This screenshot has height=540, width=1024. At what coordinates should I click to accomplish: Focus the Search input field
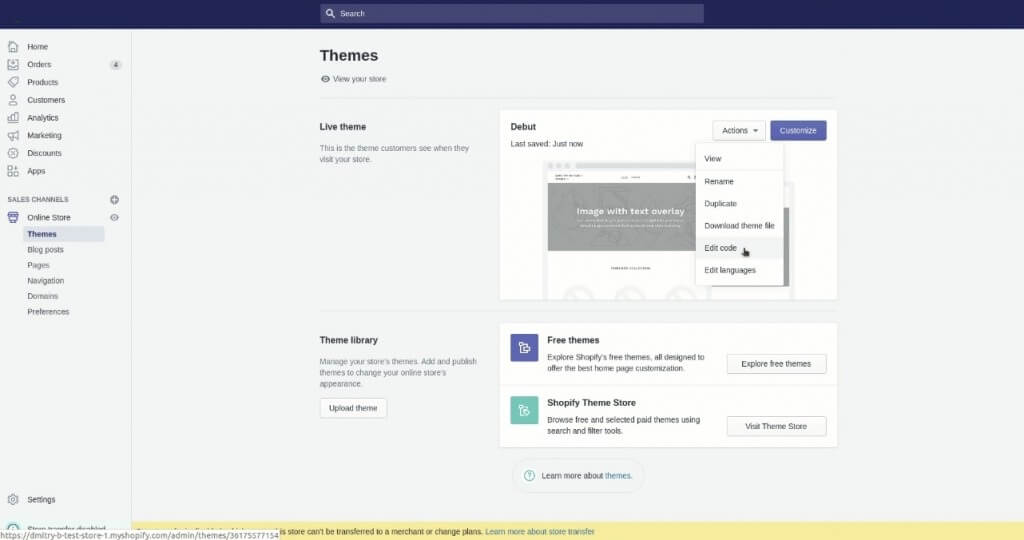coord(512,13)
